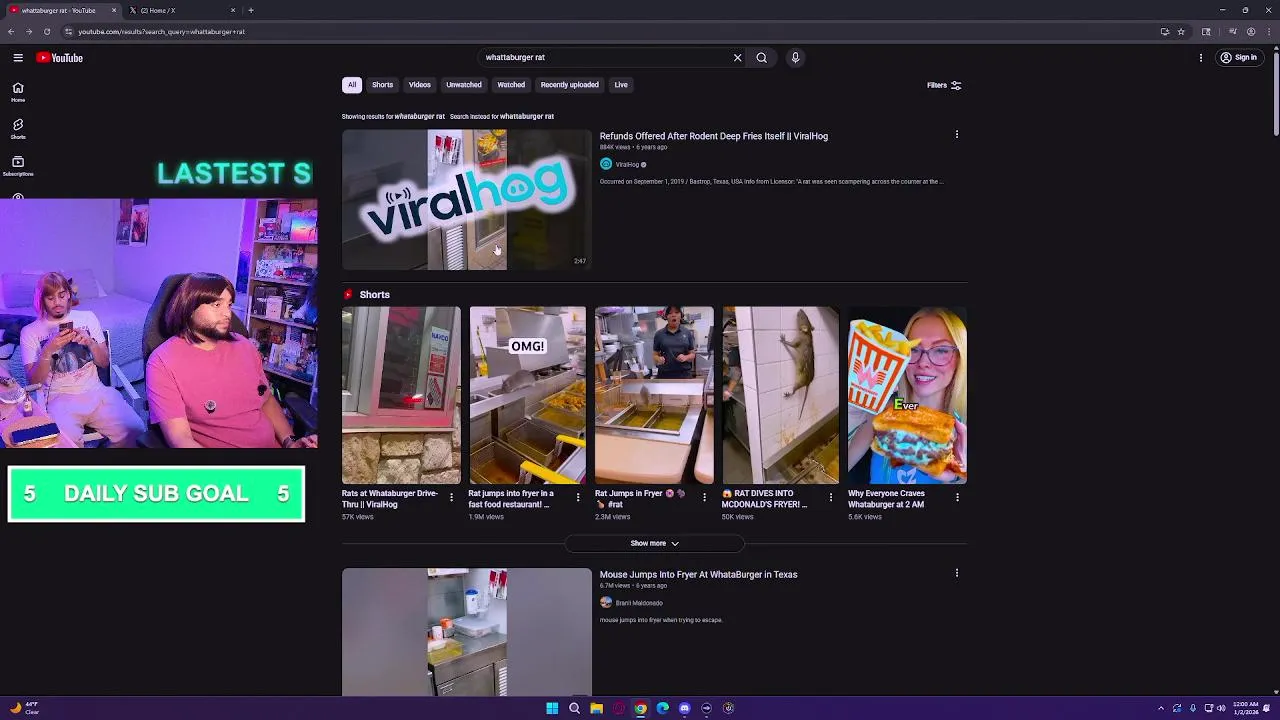Open Discord from taskbar

click(684, 708)
